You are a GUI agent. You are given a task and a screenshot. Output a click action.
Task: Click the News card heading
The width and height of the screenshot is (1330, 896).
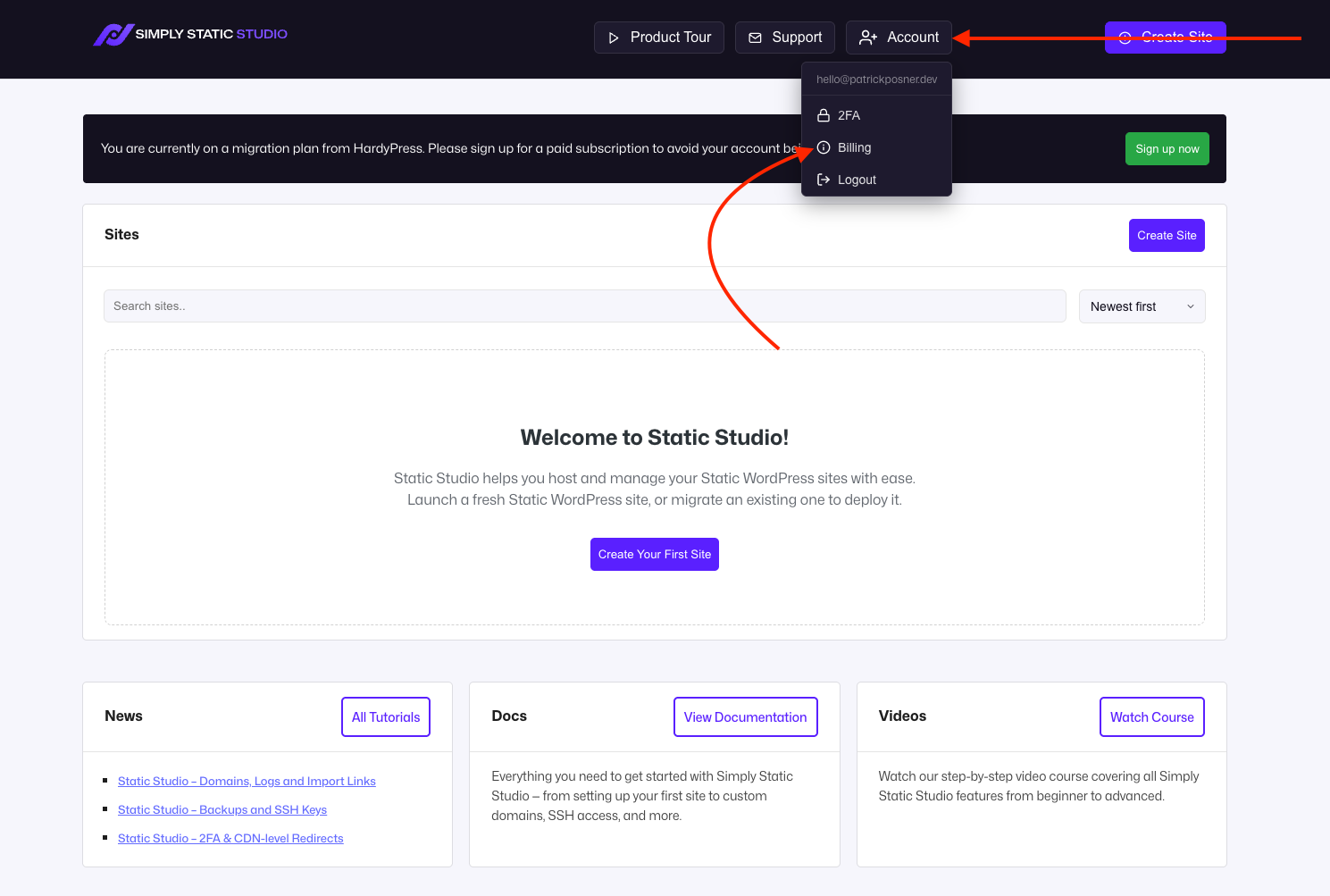click(x=123, y=716)
